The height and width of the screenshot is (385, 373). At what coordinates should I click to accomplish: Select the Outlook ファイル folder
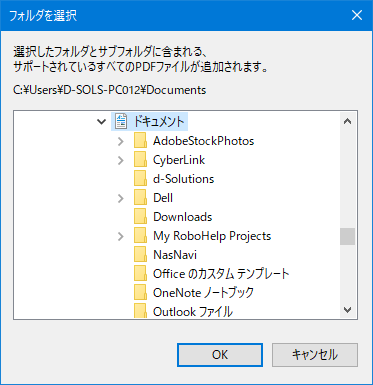[193, 312]
